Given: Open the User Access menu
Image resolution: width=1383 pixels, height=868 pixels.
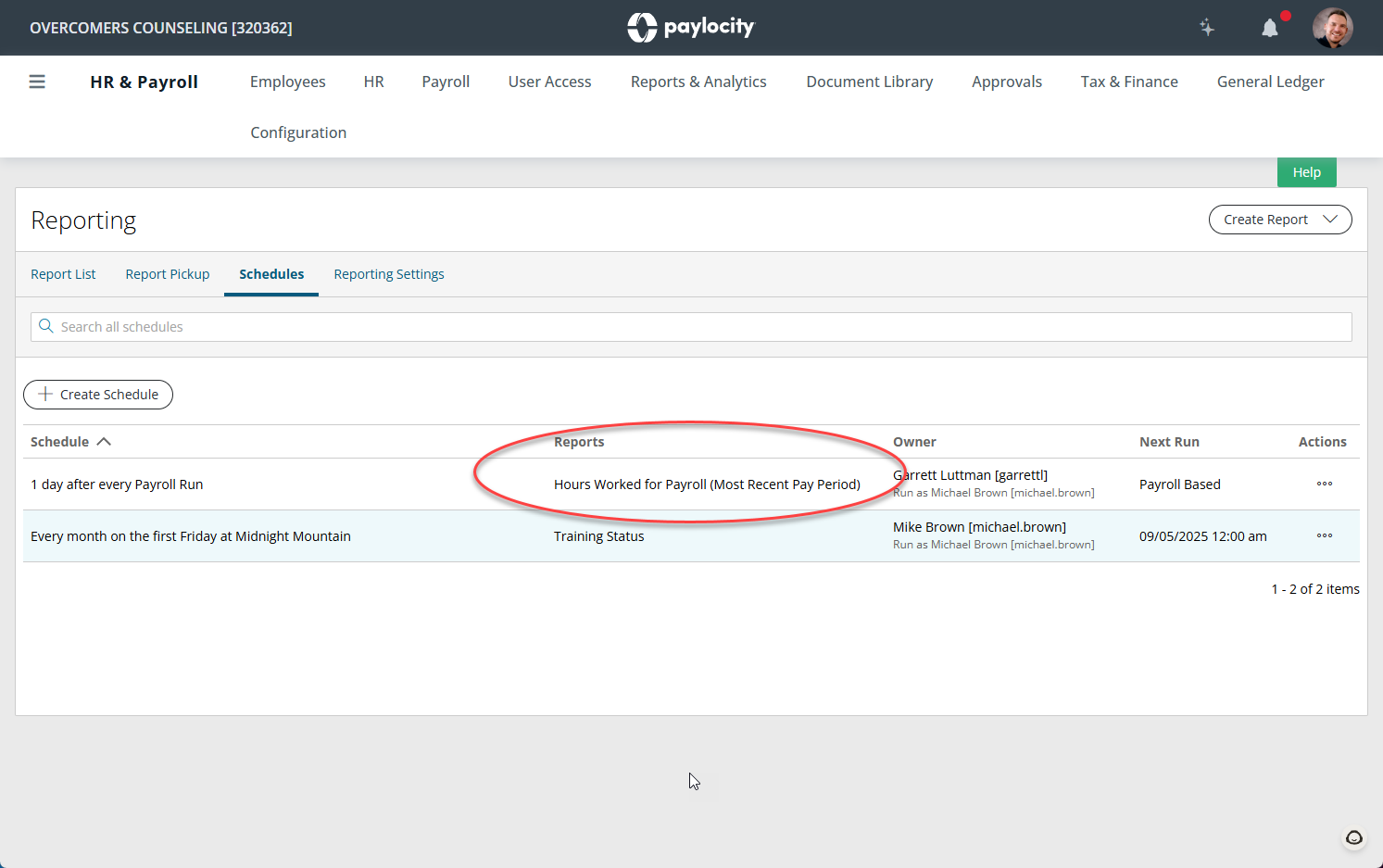Looking at the screenshot, I should 550,82.
